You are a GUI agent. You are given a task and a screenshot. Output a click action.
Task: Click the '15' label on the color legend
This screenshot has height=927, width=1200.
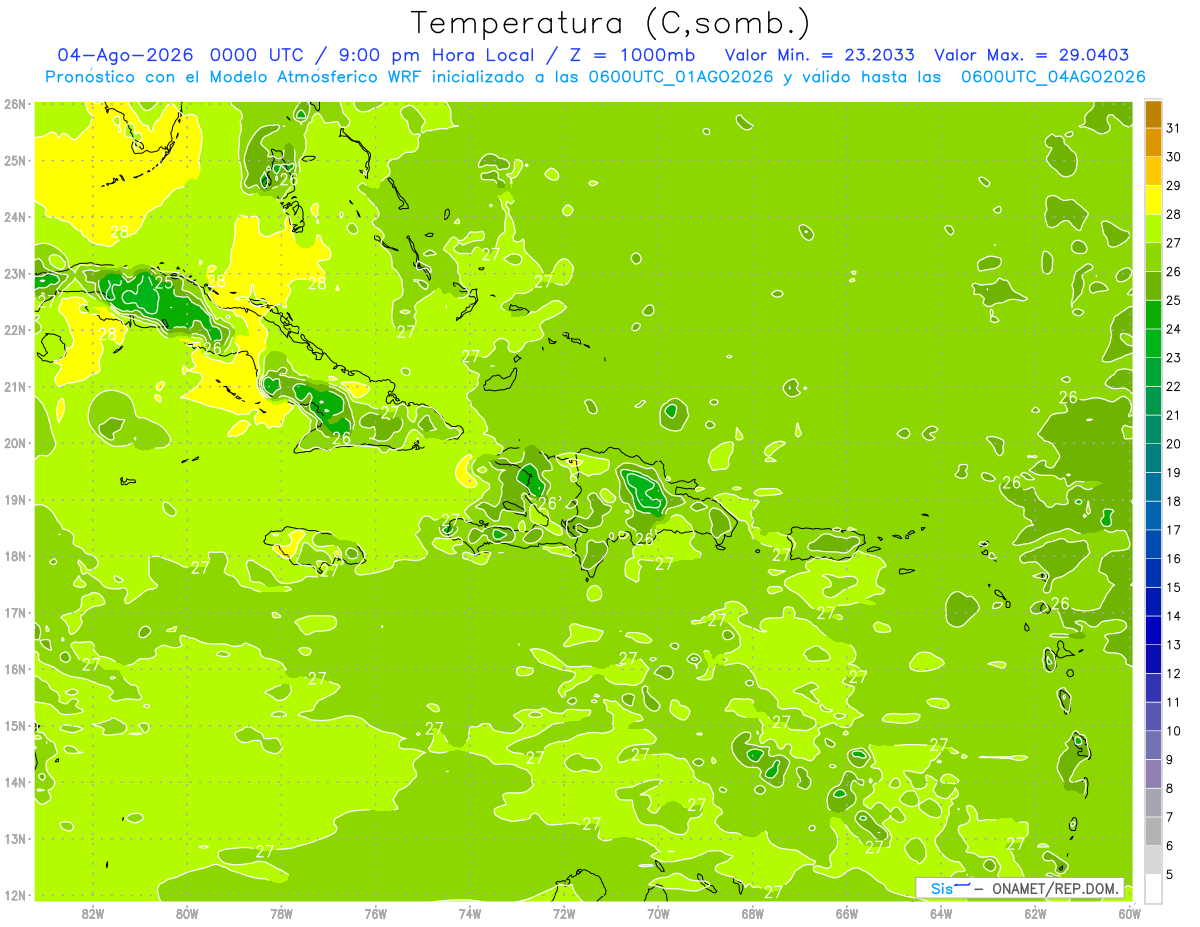tap(1174, 587)
